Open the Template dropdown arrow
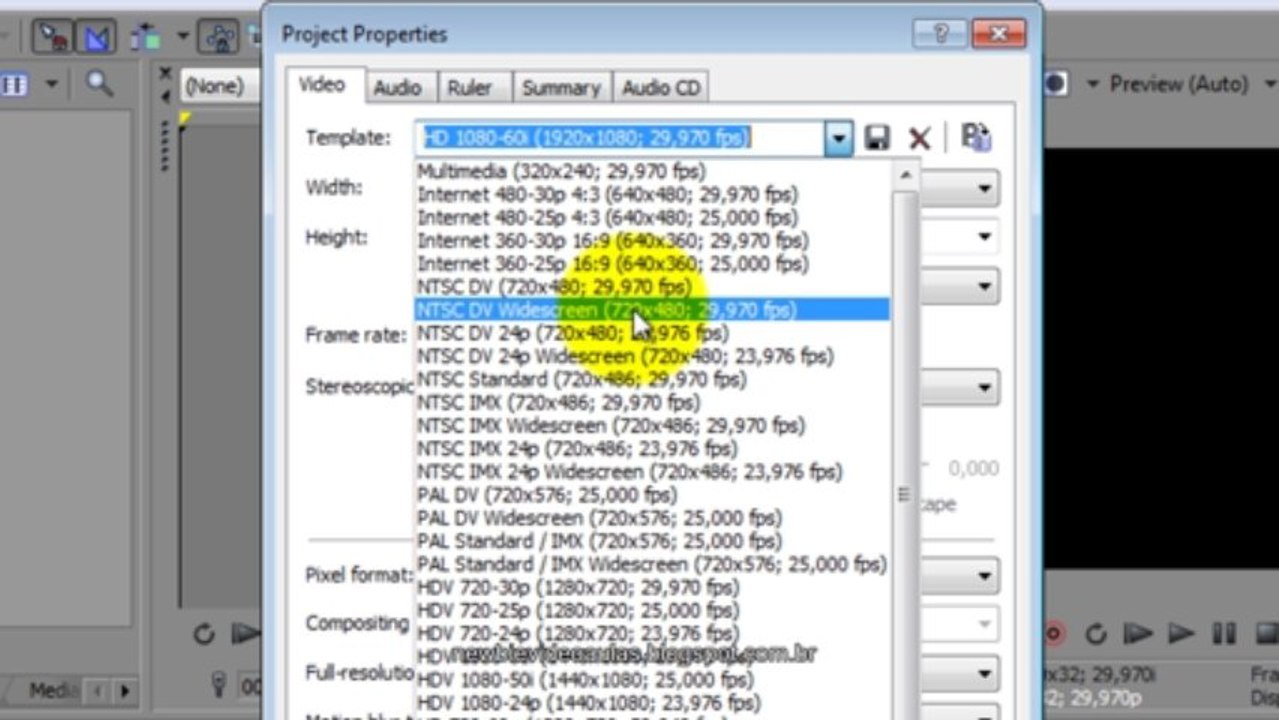This screenshot has height=720, width=1279. tap(839, 138)
